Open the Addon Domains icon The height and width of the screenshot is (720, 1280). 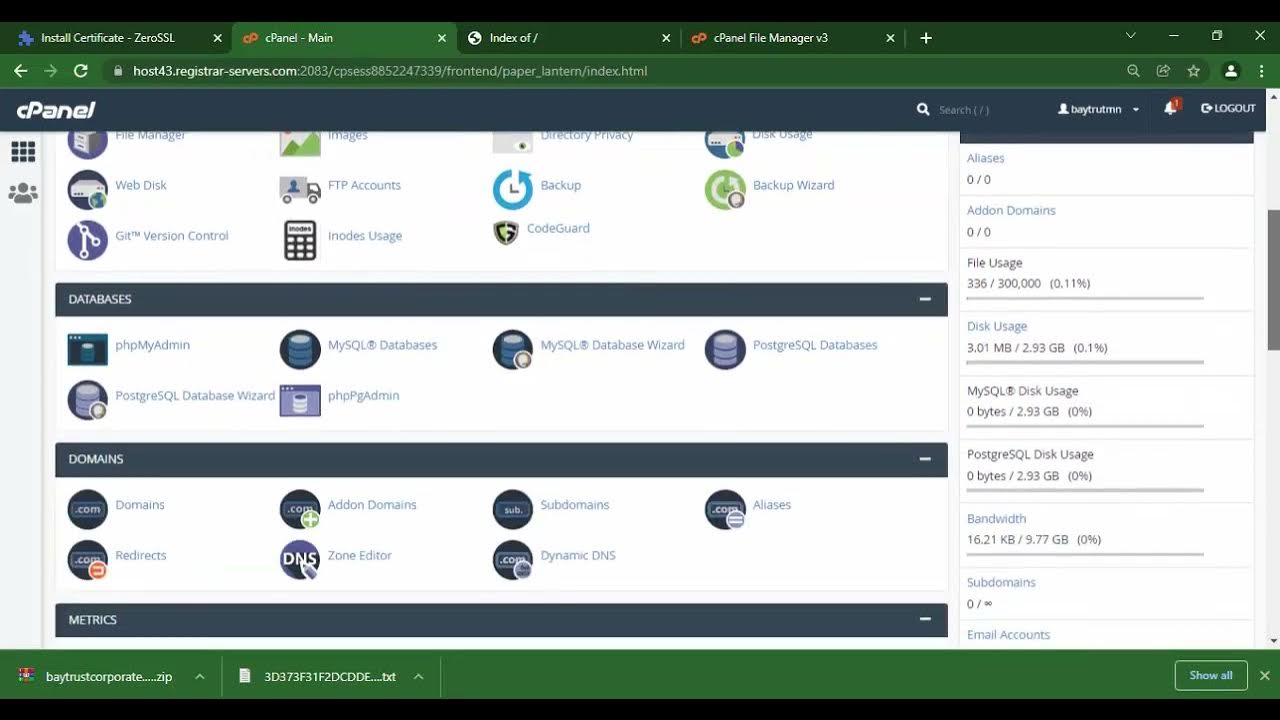tap(300, 509)
